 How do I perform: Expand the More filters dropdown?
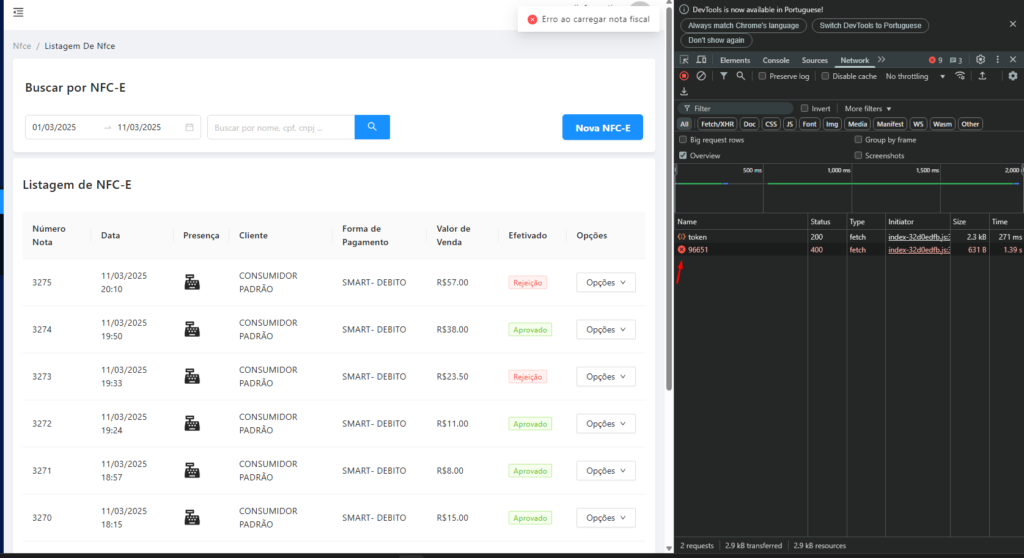click(867, 108)
